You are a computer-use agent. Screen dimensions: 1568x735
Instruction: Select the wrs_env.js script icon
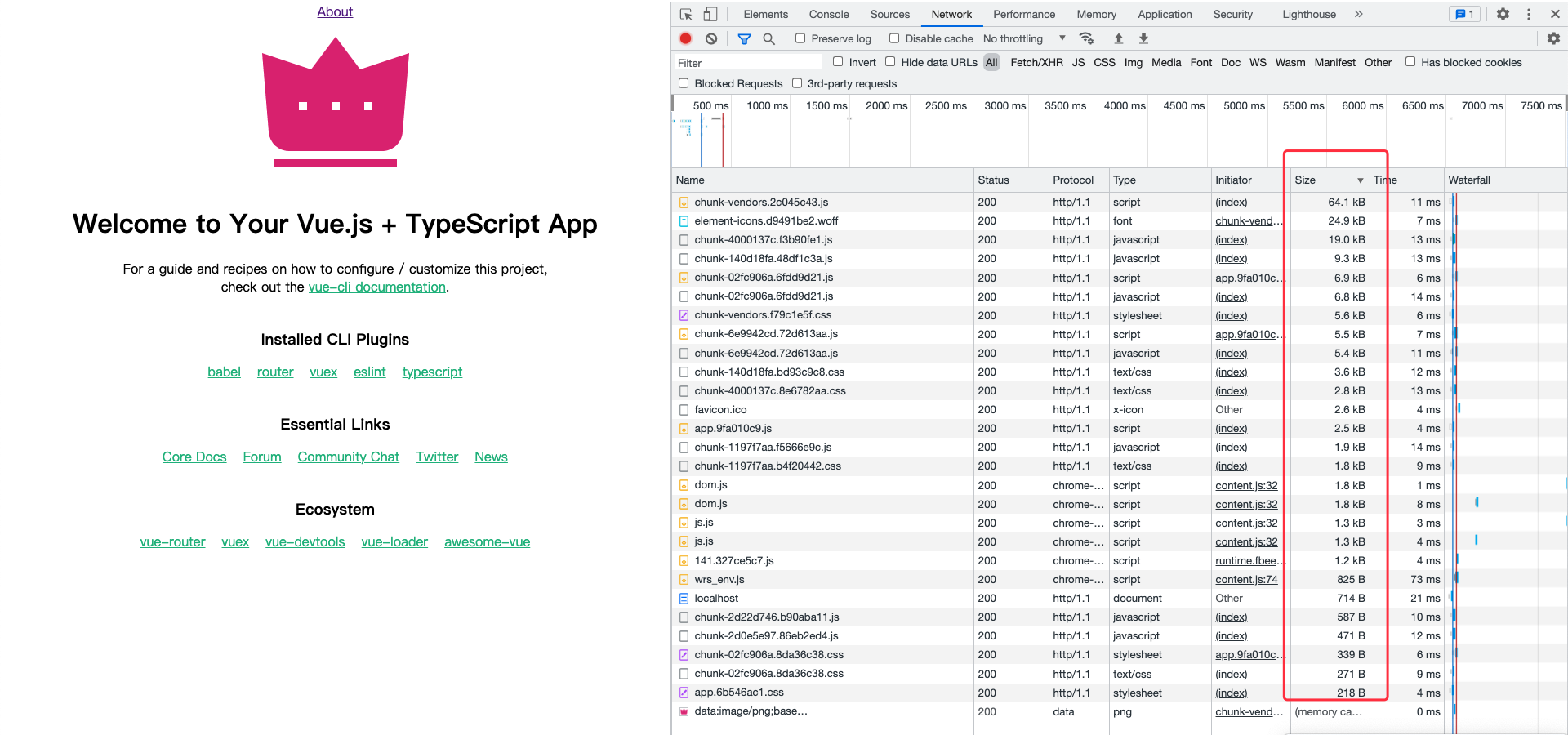[684, 580]
